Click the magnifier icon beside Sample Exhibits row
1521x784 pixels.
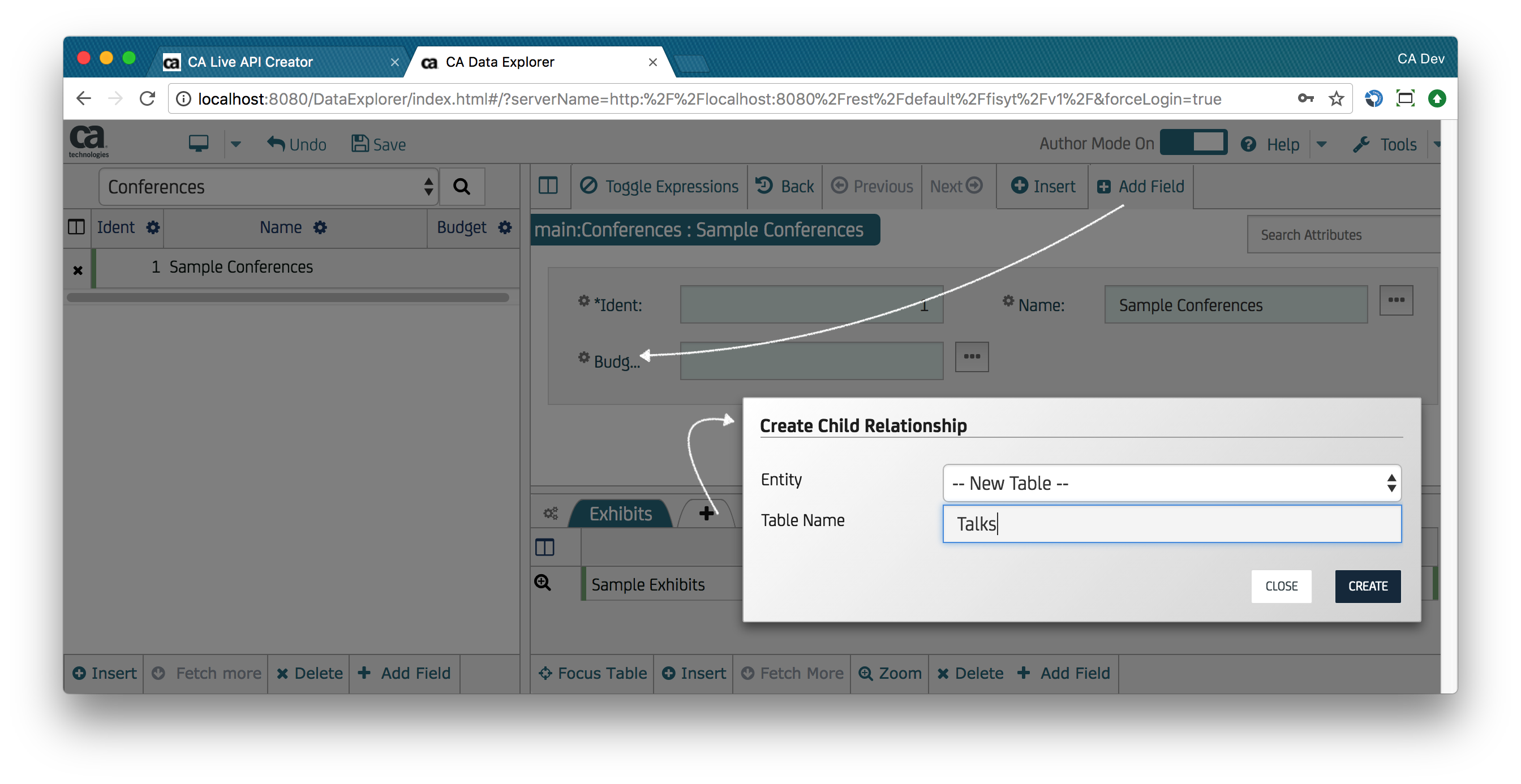543,583
